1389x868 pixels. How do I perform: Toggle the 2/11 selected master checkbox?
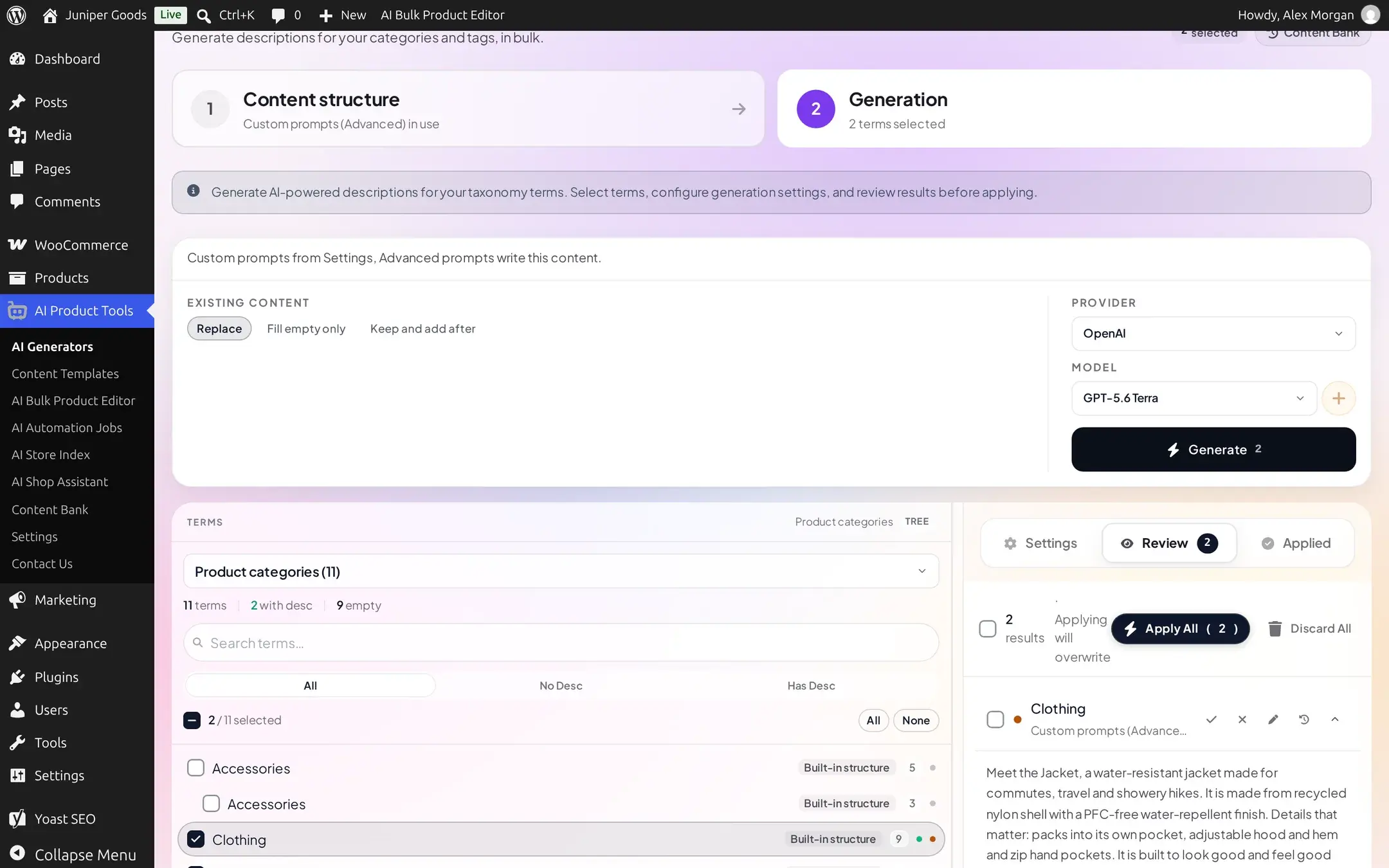tap(192, 720)
